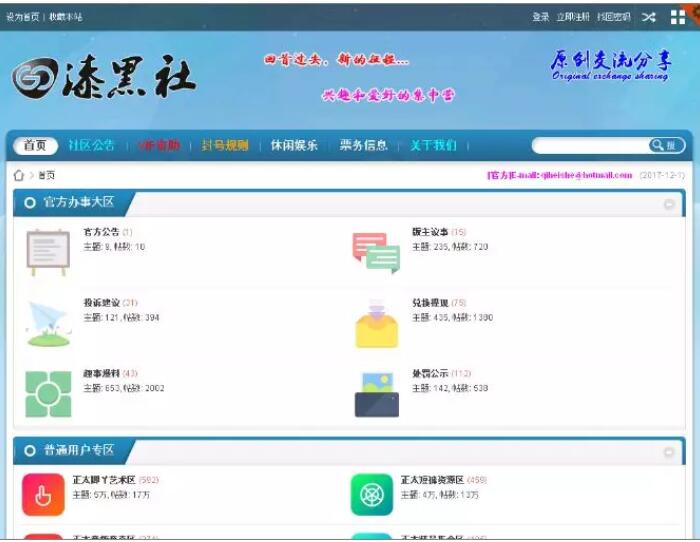Collapse the 官方办事大区 section
The image size is (700, 542).
point(668,204)
